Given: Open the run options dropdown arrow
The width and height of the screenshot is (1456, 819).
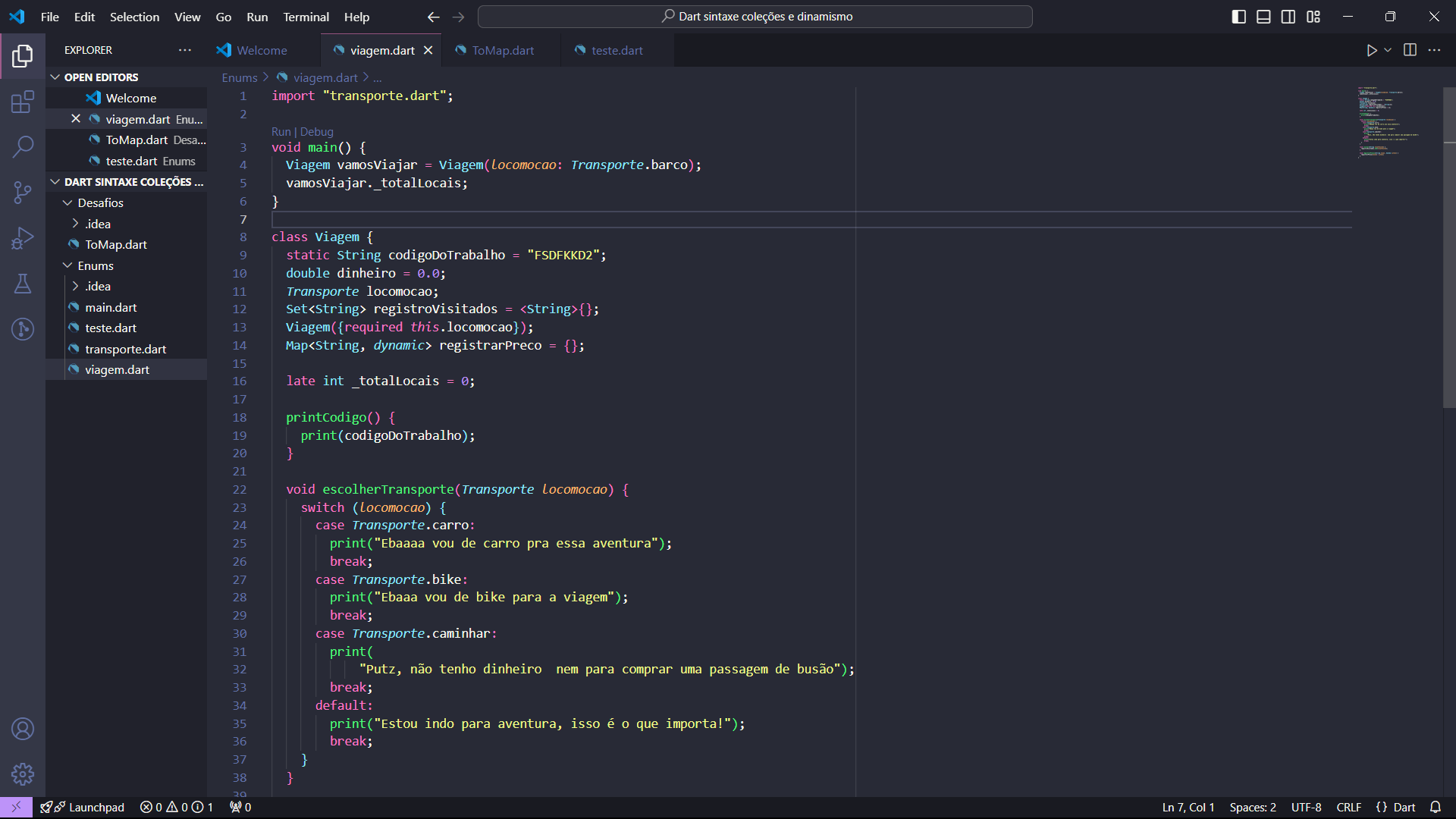Looking at the screenshot, I should pos(1388,50).
